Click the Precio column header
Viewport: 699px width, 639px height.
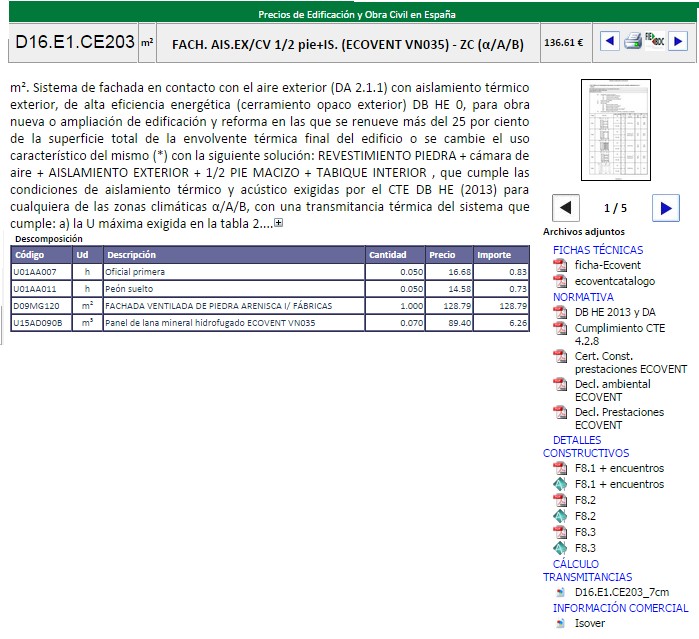pos(449,255)
